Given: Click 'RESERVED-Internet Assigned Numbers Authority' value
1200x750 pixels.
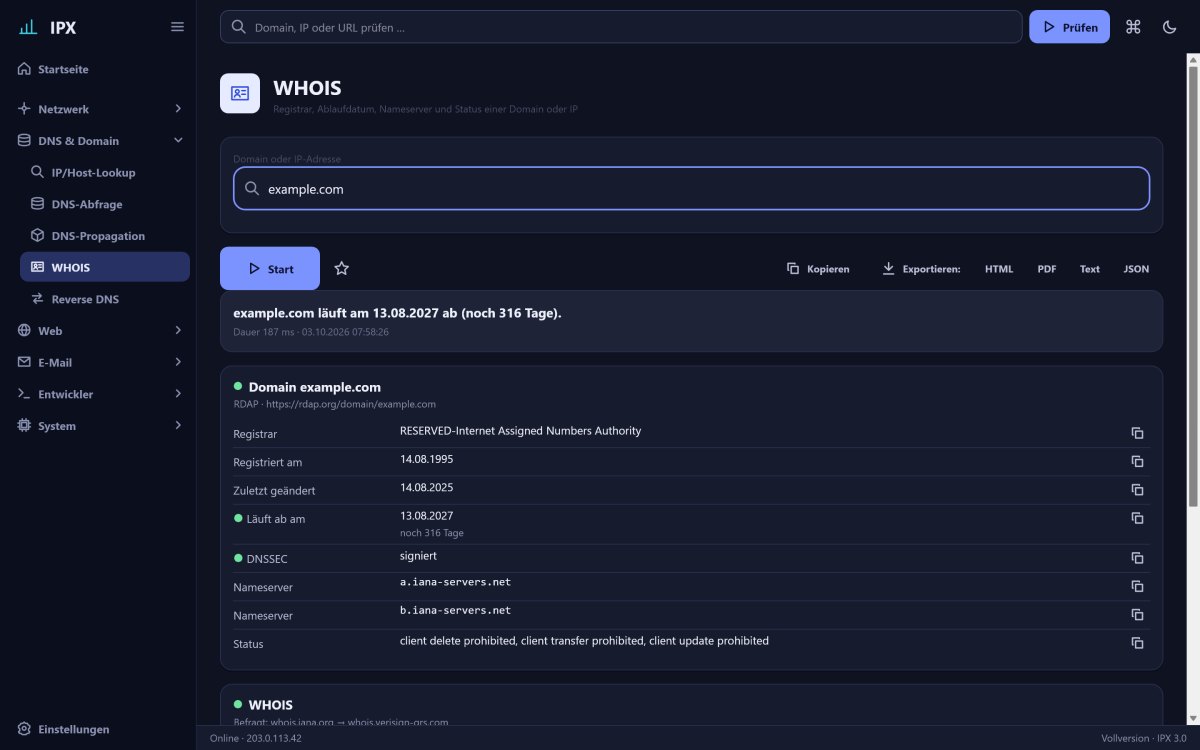Looking at the screenshot, I should tap(520, 431).
